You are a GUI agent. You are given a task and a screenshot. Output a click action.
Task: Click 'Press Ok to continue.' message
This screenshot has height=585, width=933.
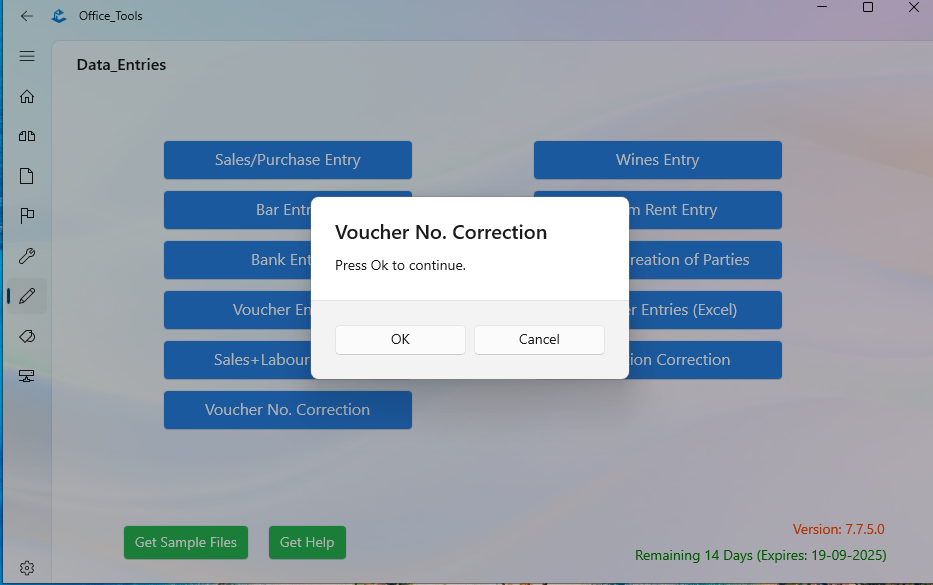[400, 265]
